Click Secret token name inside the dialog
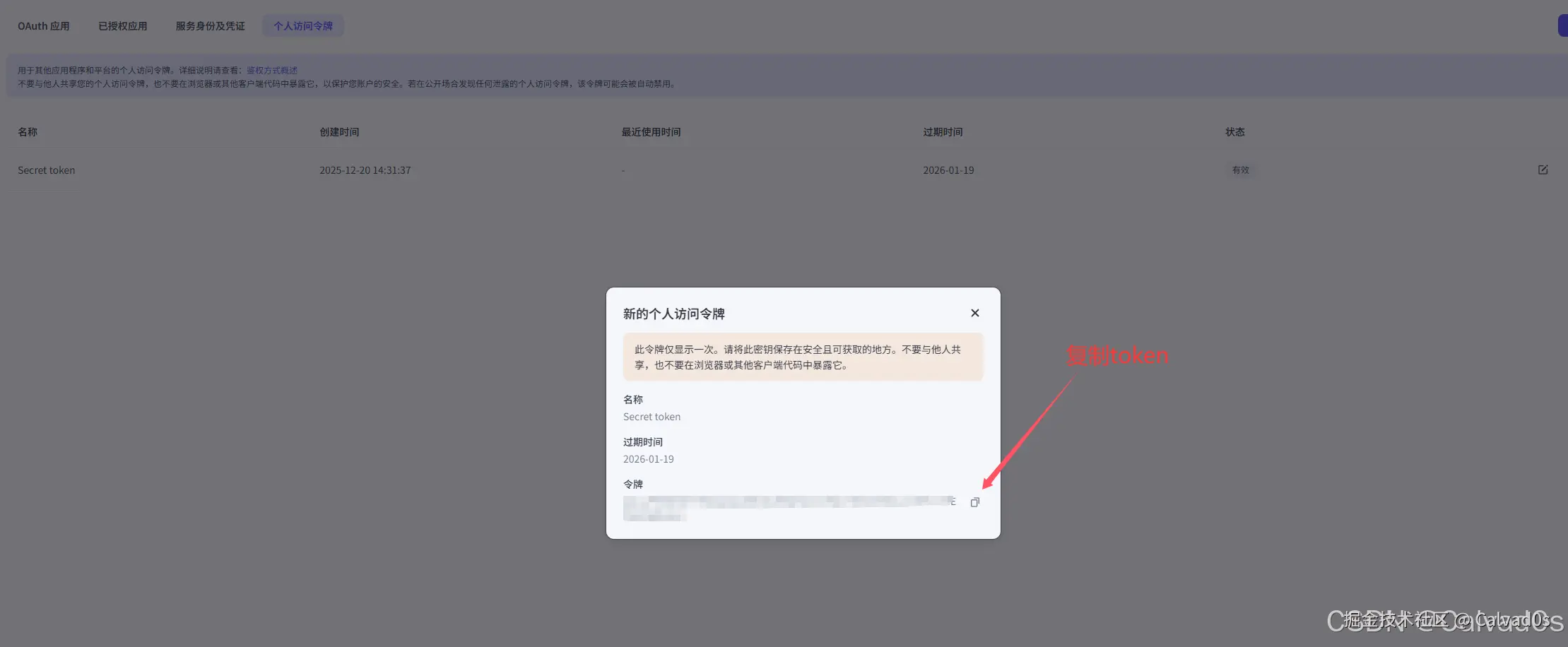 click(652, 417)
